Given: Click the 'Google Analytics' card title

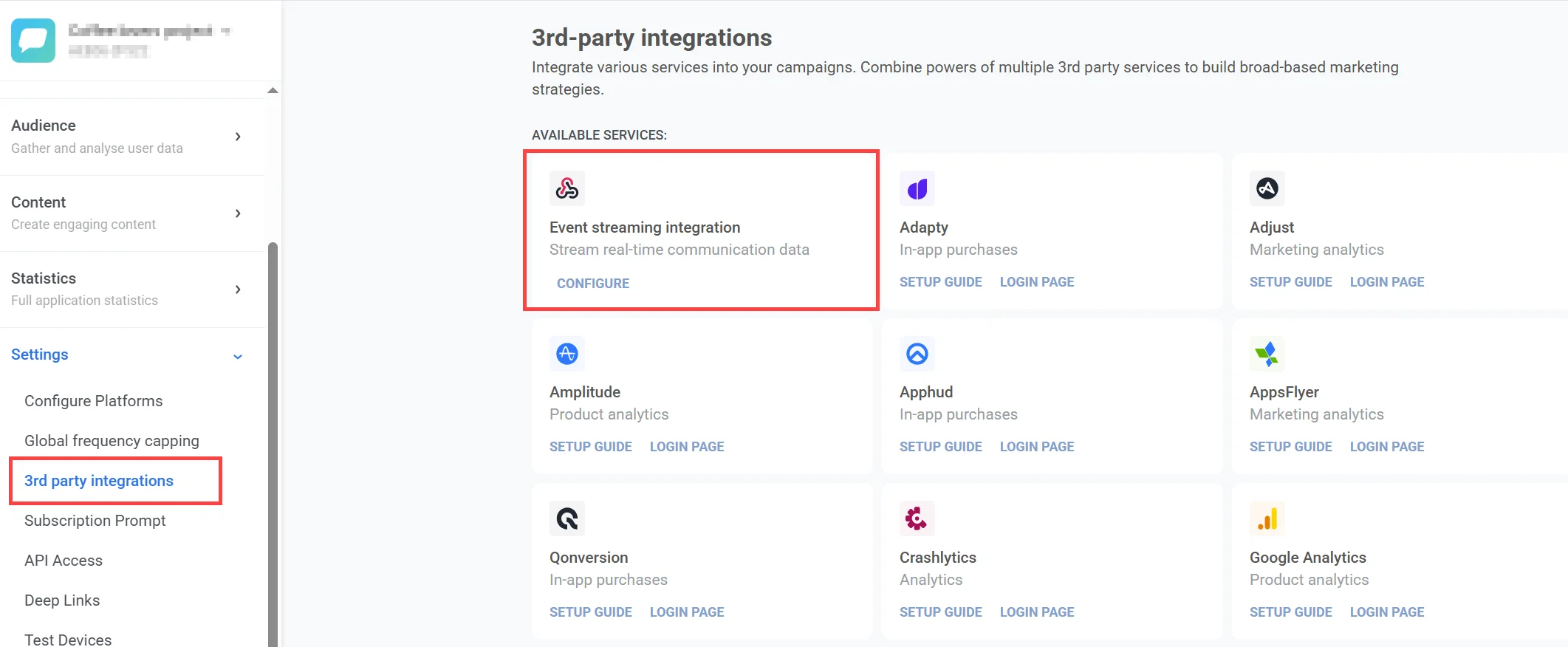Looking at the screenshot, I should [1308, 558].
